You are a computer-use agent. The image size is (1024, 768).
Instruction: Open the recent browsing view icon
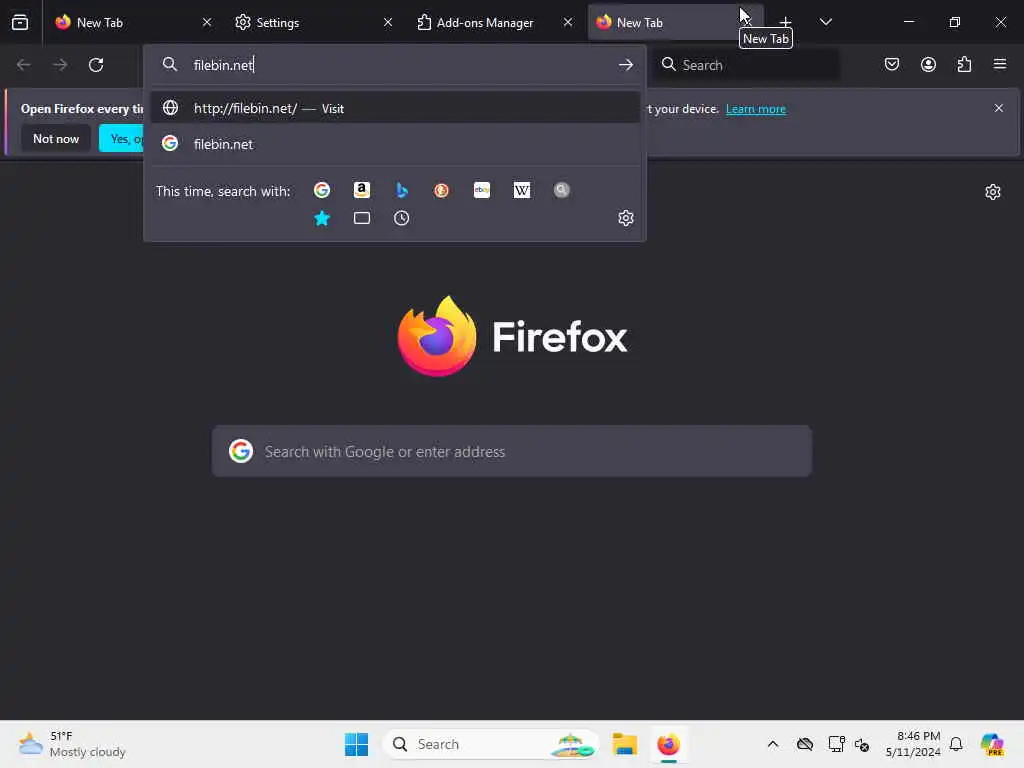pos(20,22)
